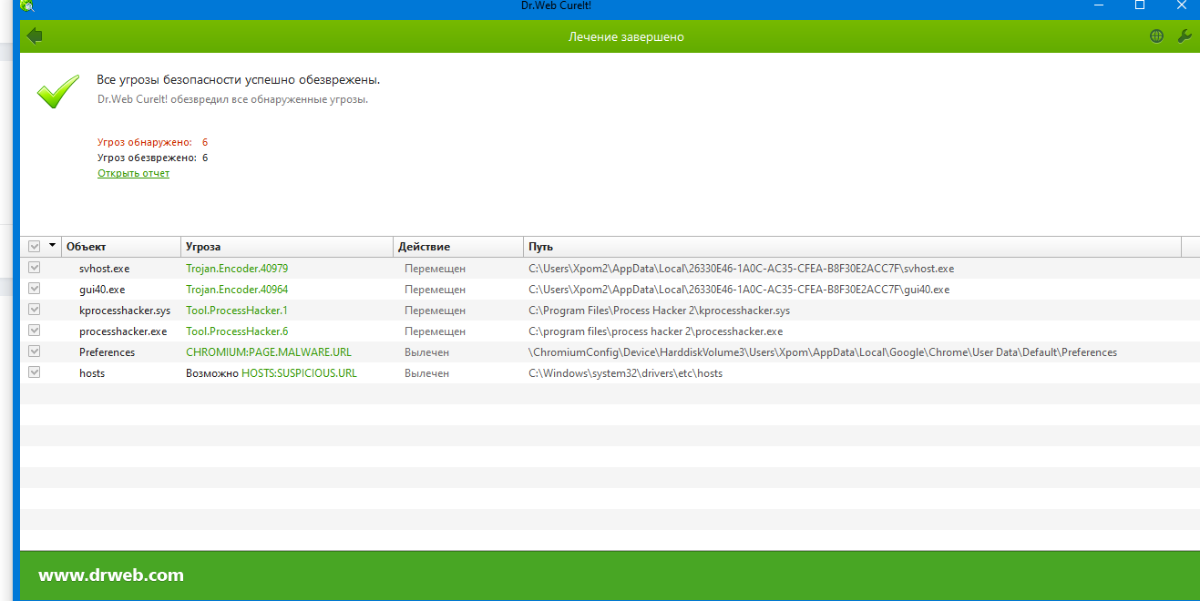Select the svhost.exe object name
Screen dimensions: 1200x601
pos(105,269)
